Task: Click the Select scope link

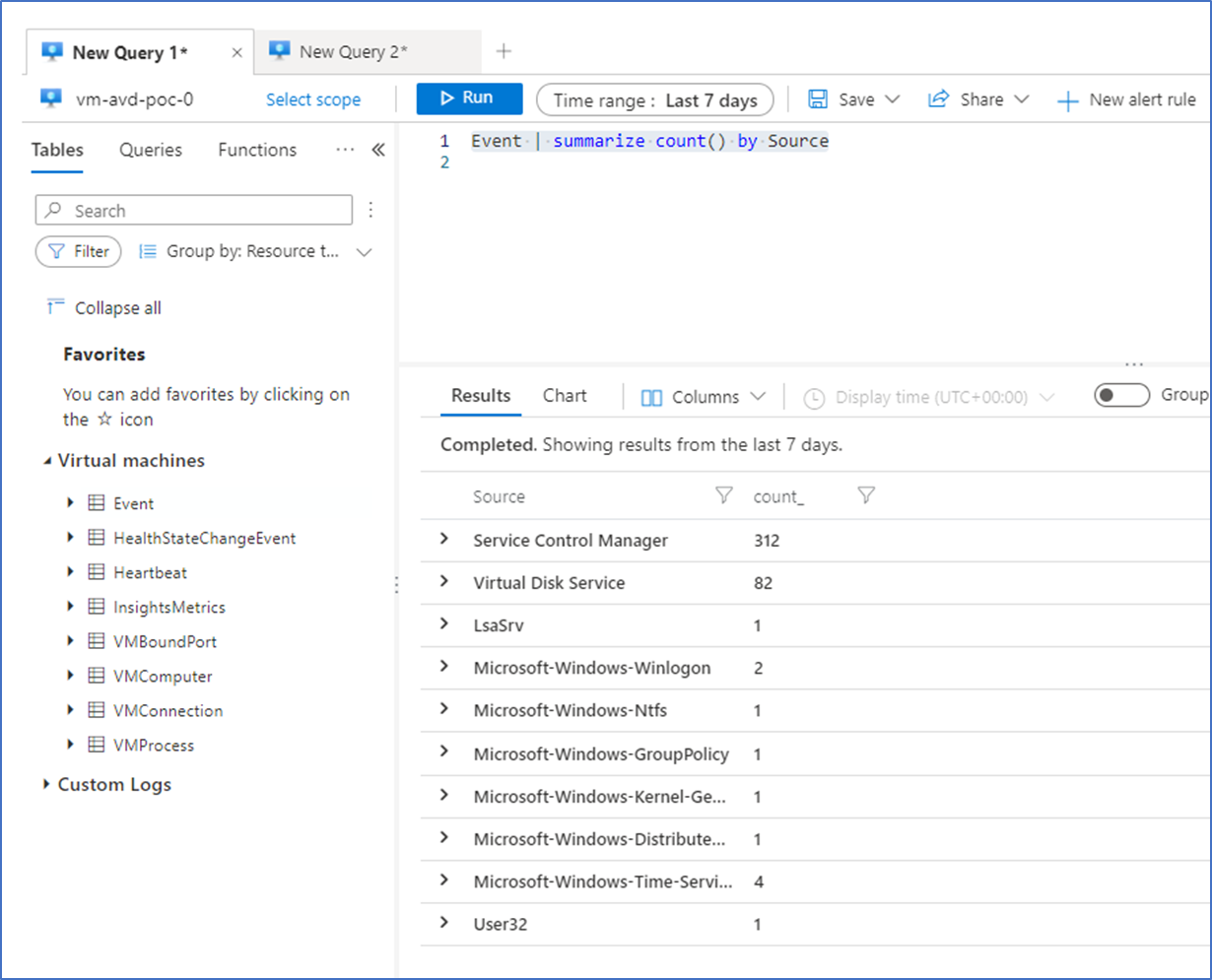Action: tap(313, 99)
